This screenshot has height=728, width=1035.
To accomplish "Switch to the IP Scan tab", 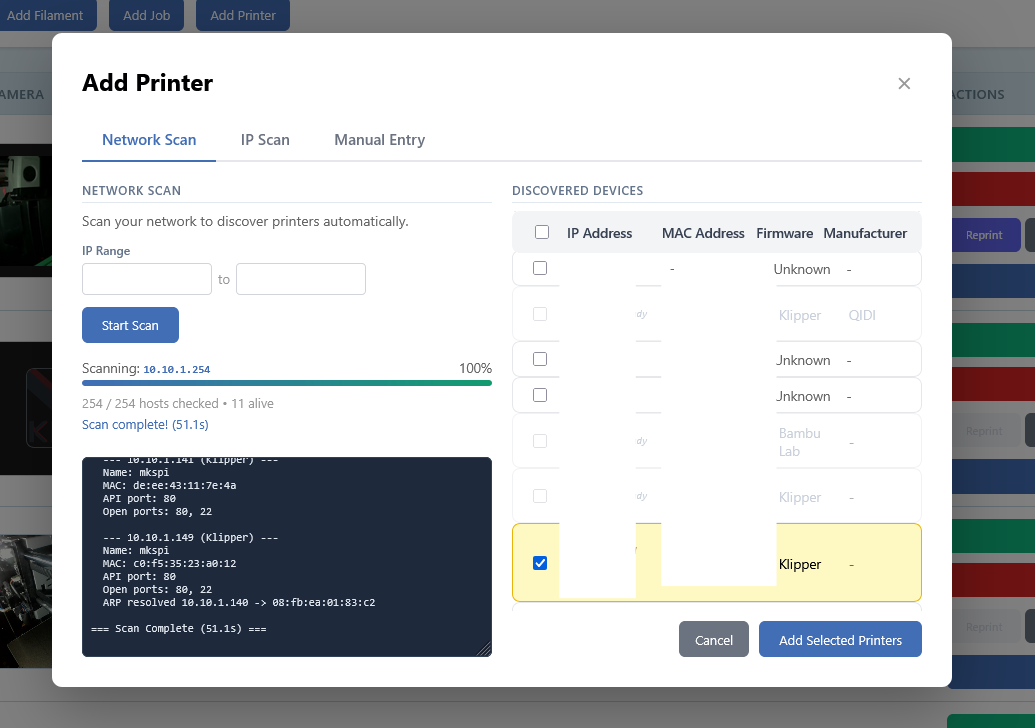I will pos(265,140).
